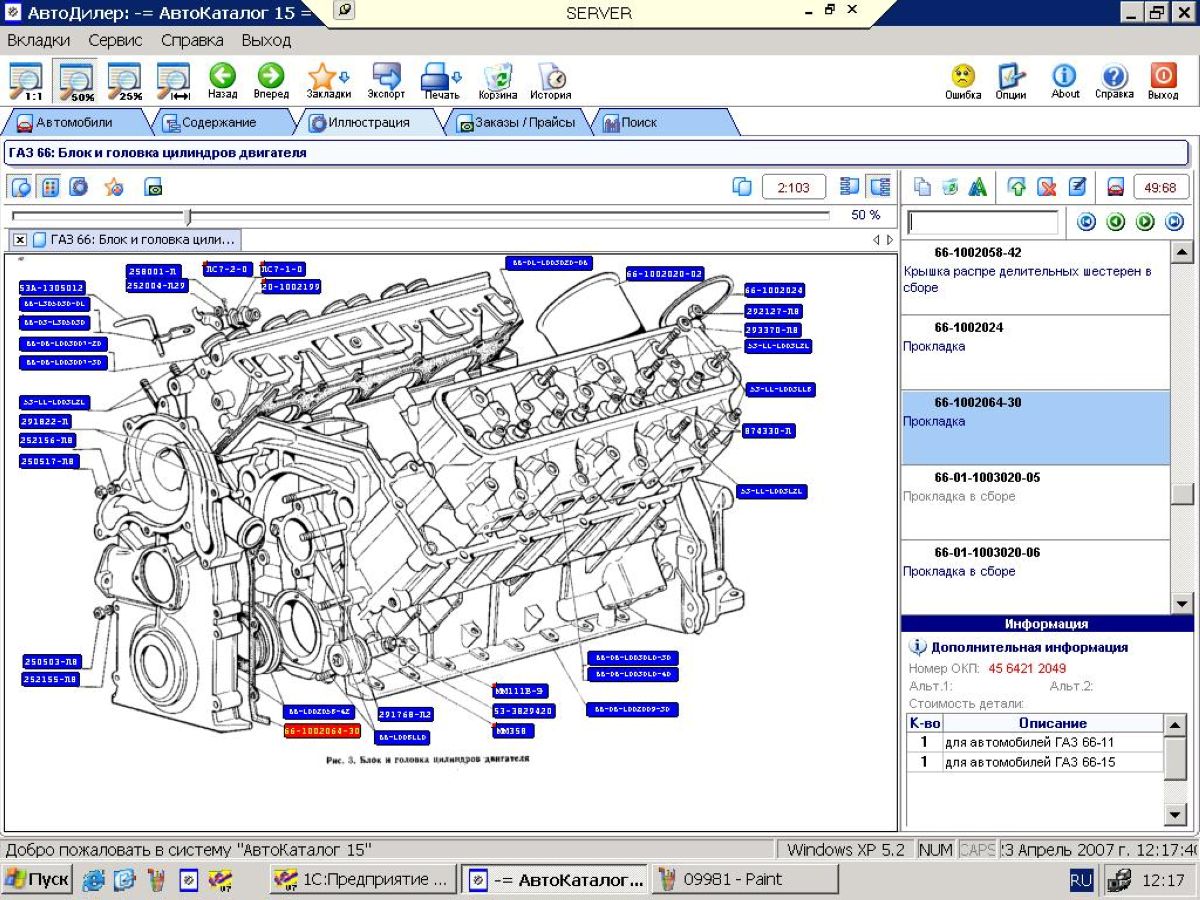Switch to 09981 - Paint taskbar window
Image resolution: width=1200 pixels, height=900 pixels.
click(745, 880)
